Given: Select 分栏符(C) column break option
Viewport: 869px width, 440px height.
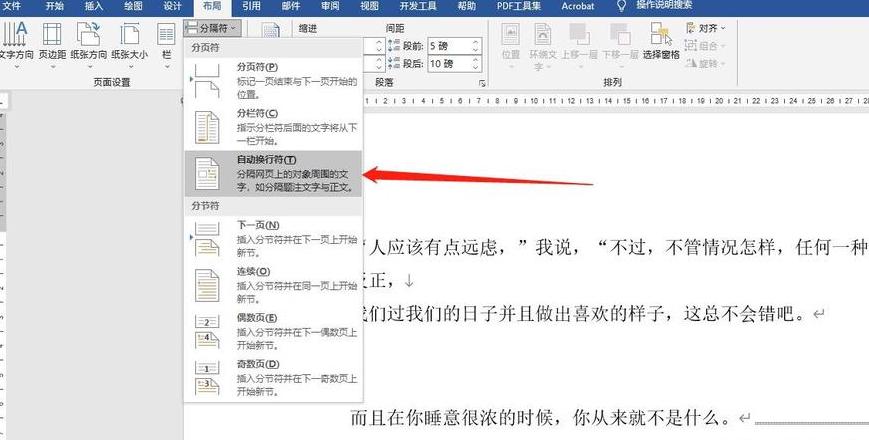Looking at the screenshot, I should tap(273, 127).
